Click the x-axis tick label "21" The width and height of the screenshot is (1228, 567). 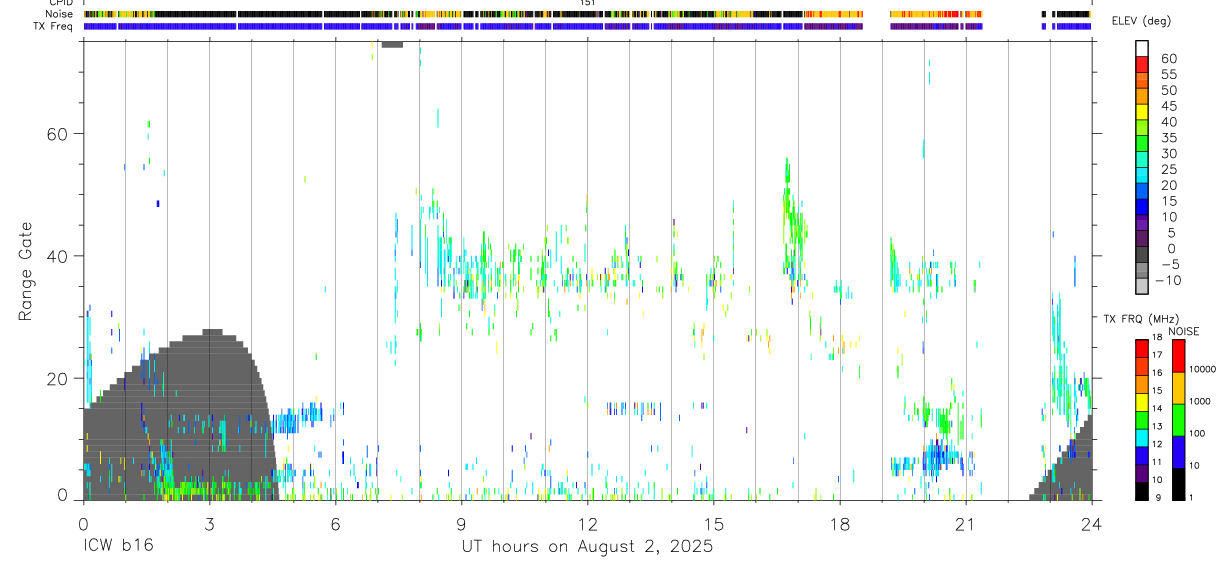[x=966, y=523]
